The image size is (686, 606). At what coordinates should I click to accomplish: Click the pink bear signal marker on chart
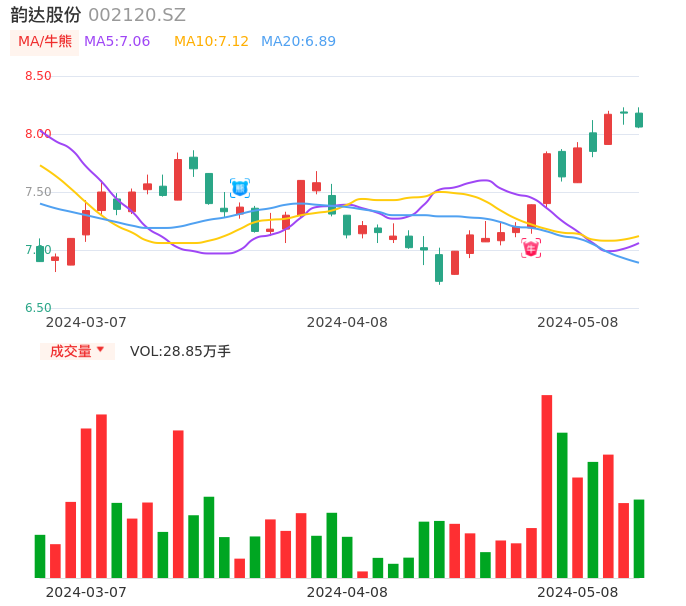[x=531, y=248]
